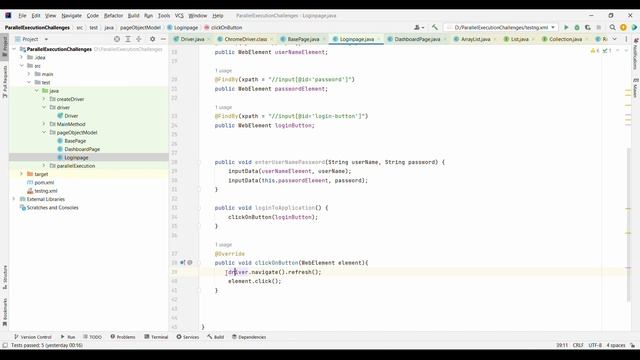Expand all icon in Project panel
Image resolution: width=640 pixels, height=360 pixels.
128,39
